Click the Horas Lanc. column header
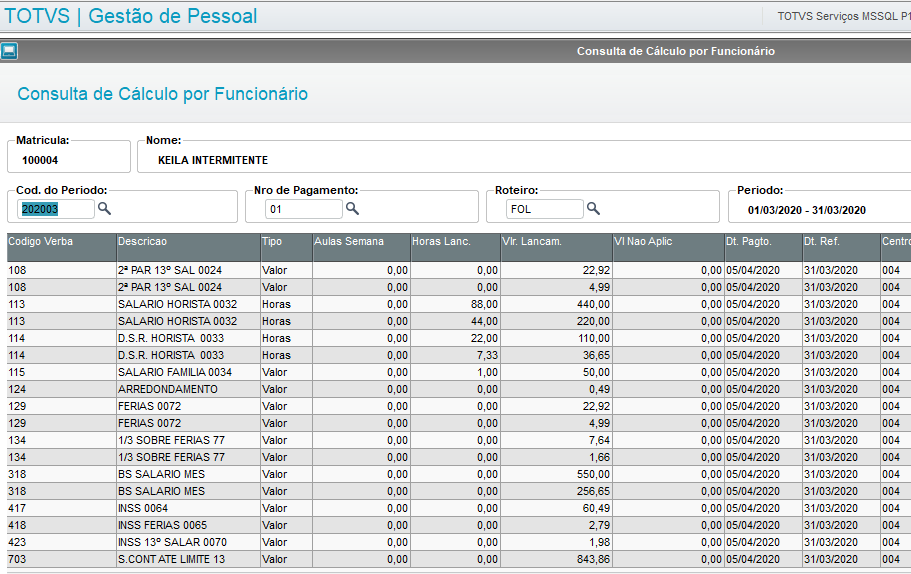The height and width of the screenshot is (574, 911). (456, 247)
